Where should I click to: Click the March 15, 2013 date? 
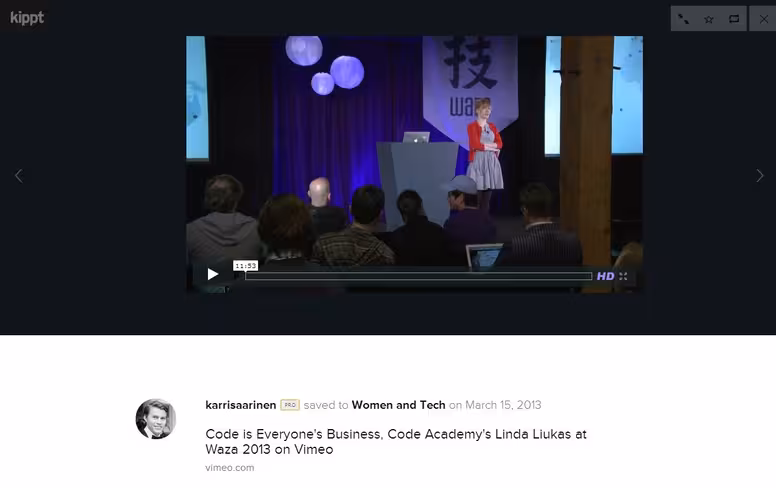503,405
